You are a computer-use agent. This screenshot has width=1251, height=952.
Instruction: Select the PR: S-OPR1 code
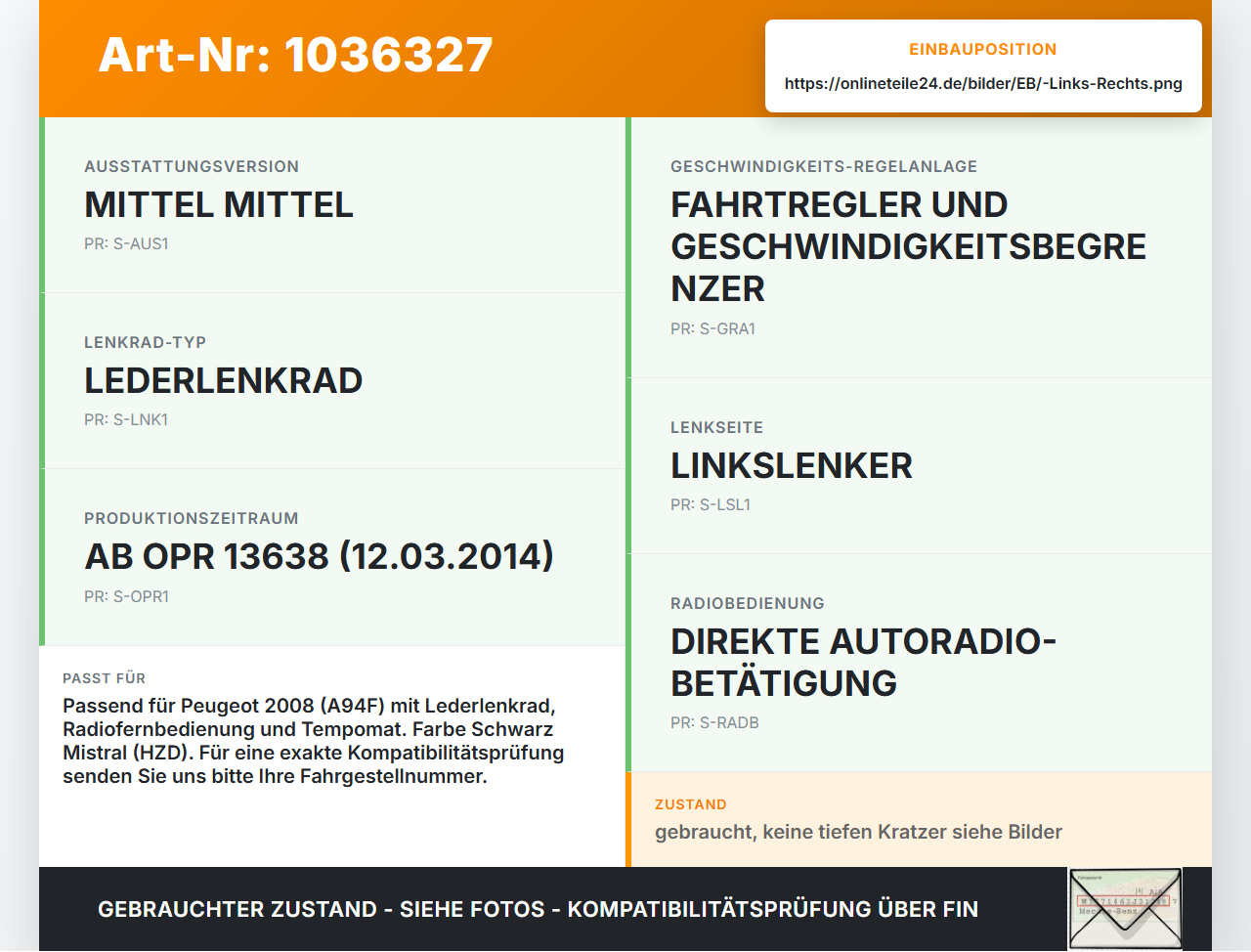coord(126,597)
